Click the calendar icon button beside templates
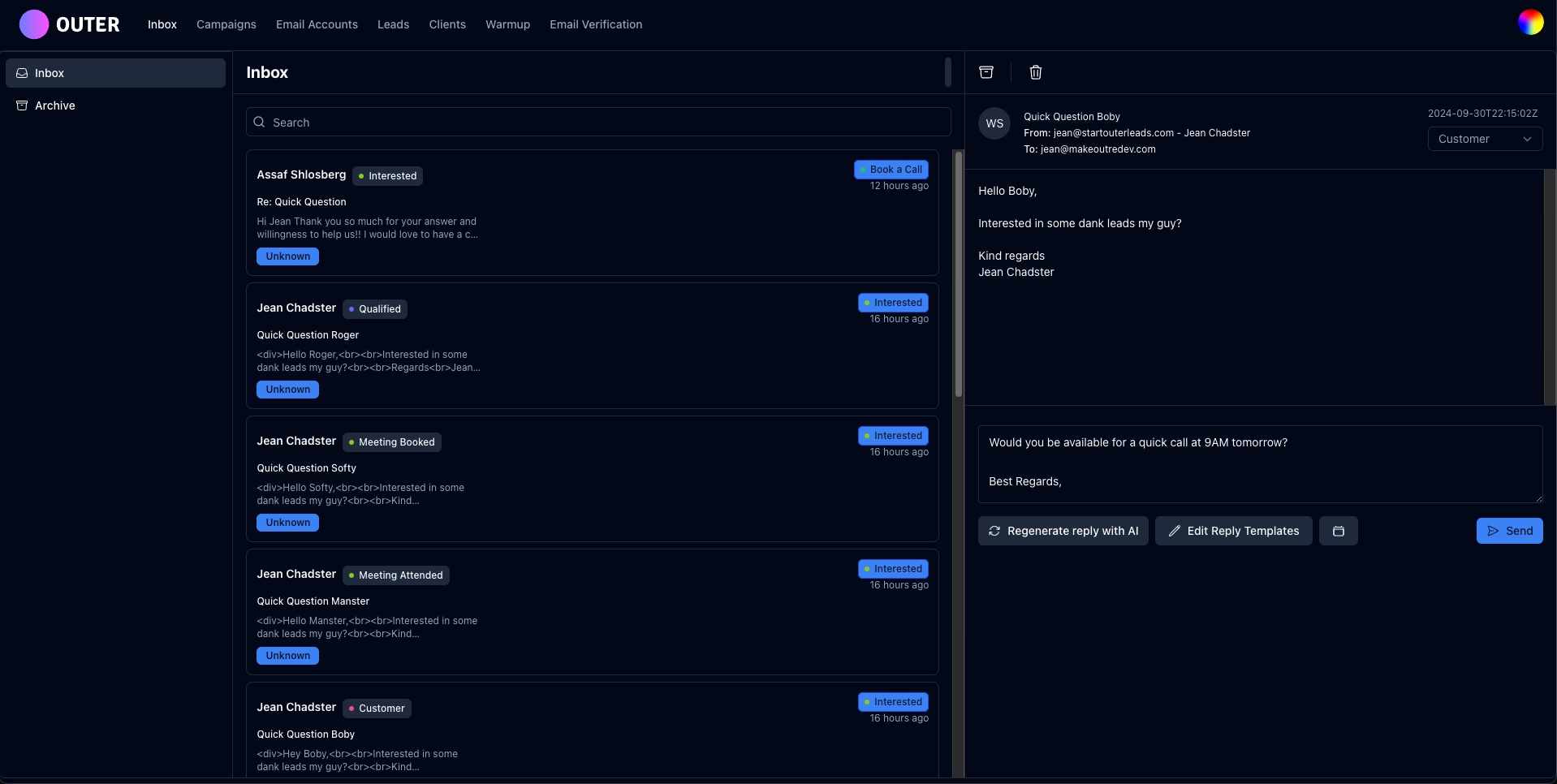1557x784 pixels. tap(1338, 531)
